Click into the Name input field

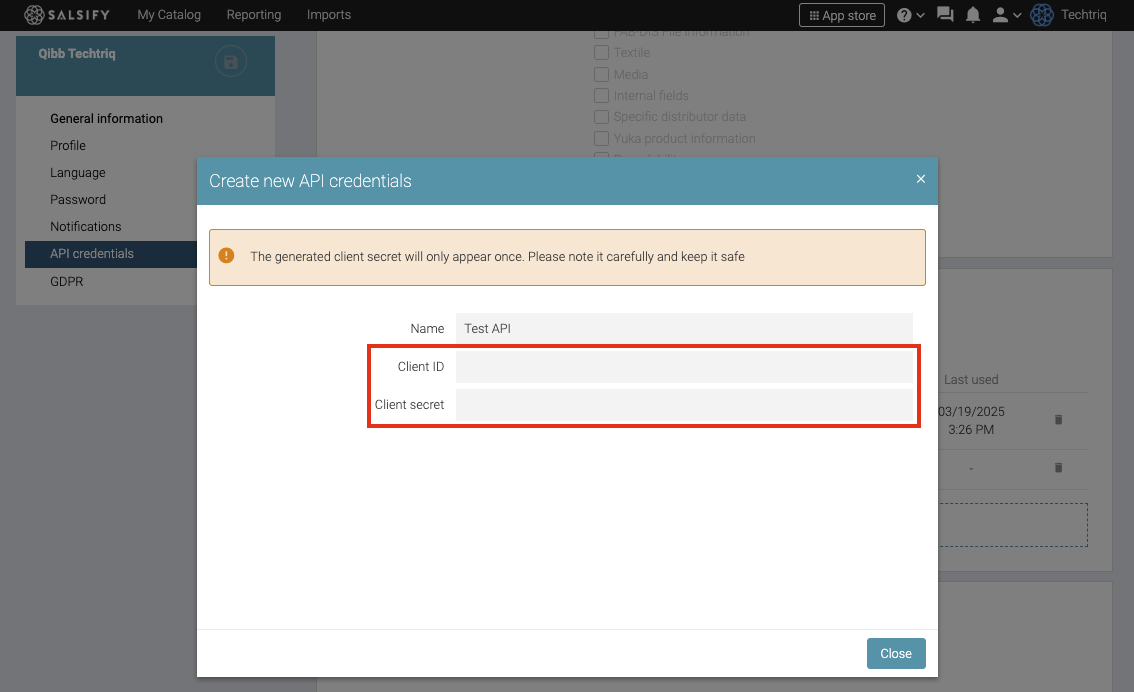(683, 328)
